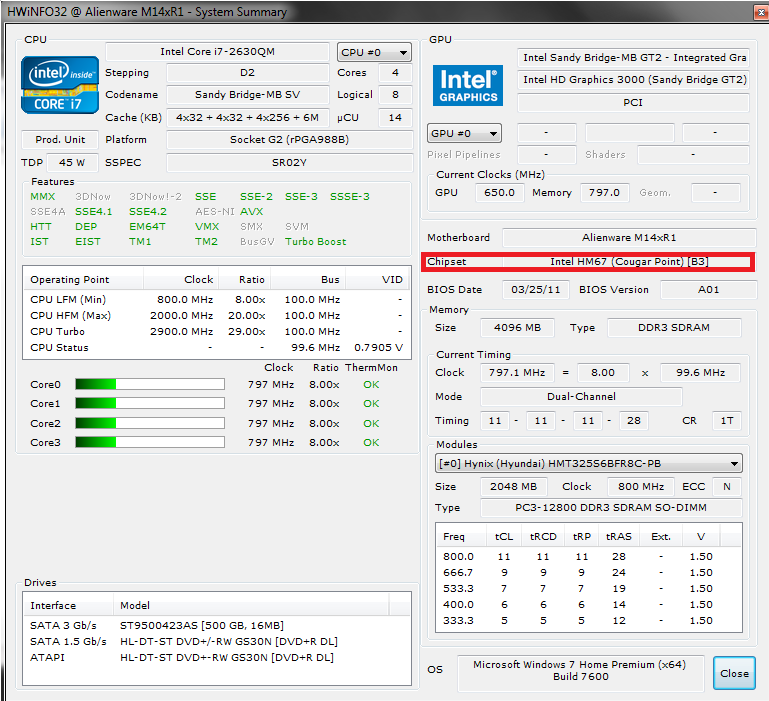
Task: Click the Intel HD Graphics 3000 name field
Action: pos(633,80)
